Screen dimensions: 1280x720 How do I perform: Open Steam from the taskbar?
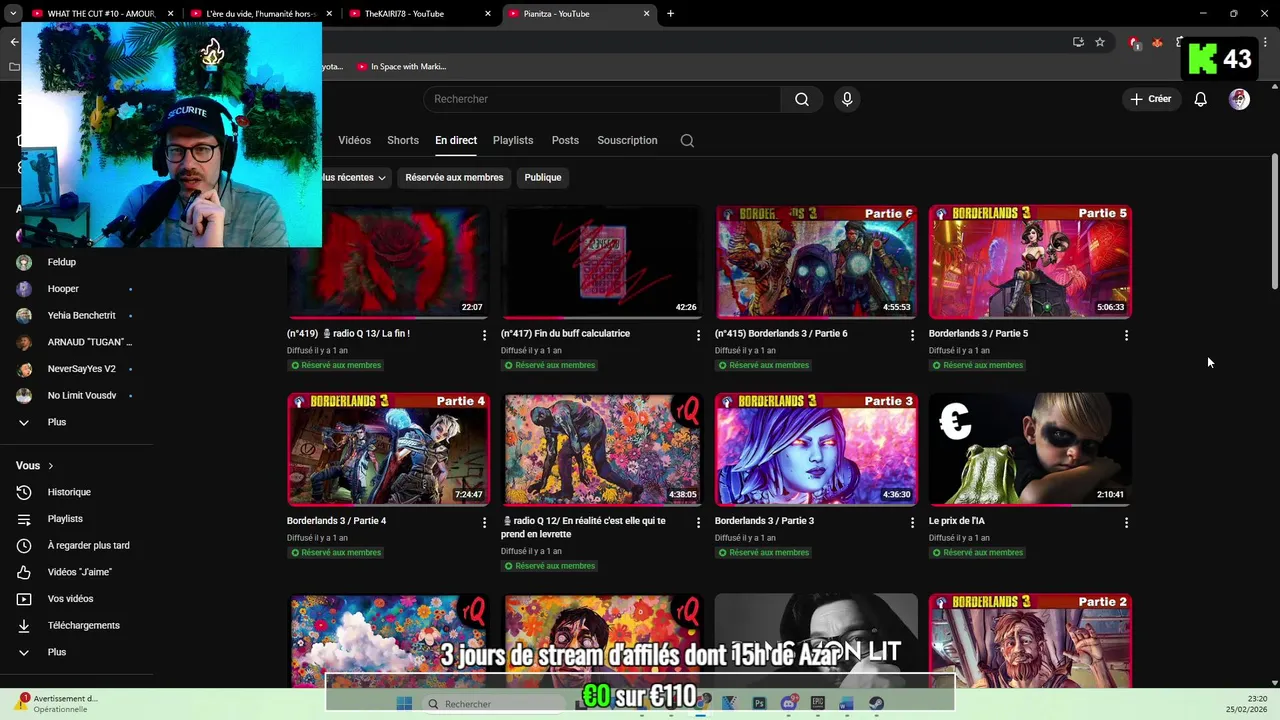876,703
